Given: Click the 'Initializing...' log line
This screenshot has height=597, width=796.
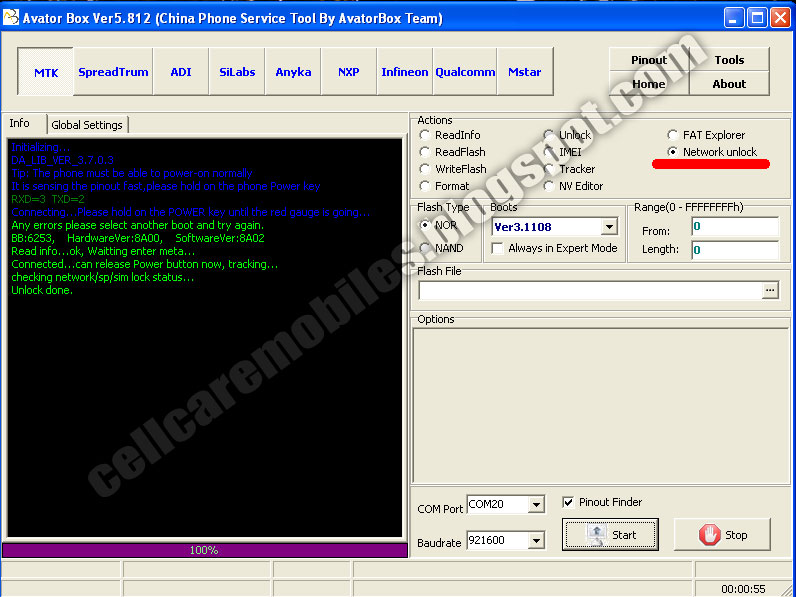Looking at the screenshot, I should (41, 147).
